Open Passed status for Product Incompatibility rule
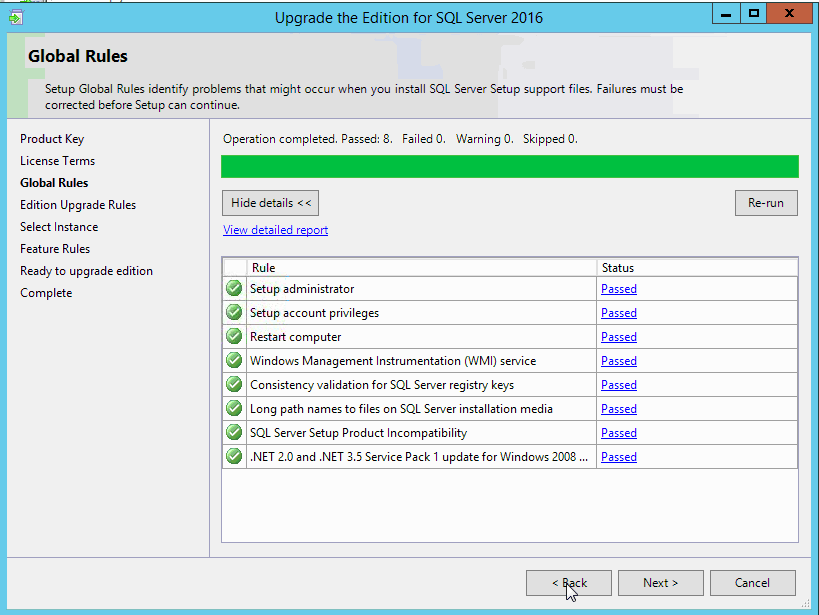Viewport: 819px width, 615px height. tap(618, 433)
